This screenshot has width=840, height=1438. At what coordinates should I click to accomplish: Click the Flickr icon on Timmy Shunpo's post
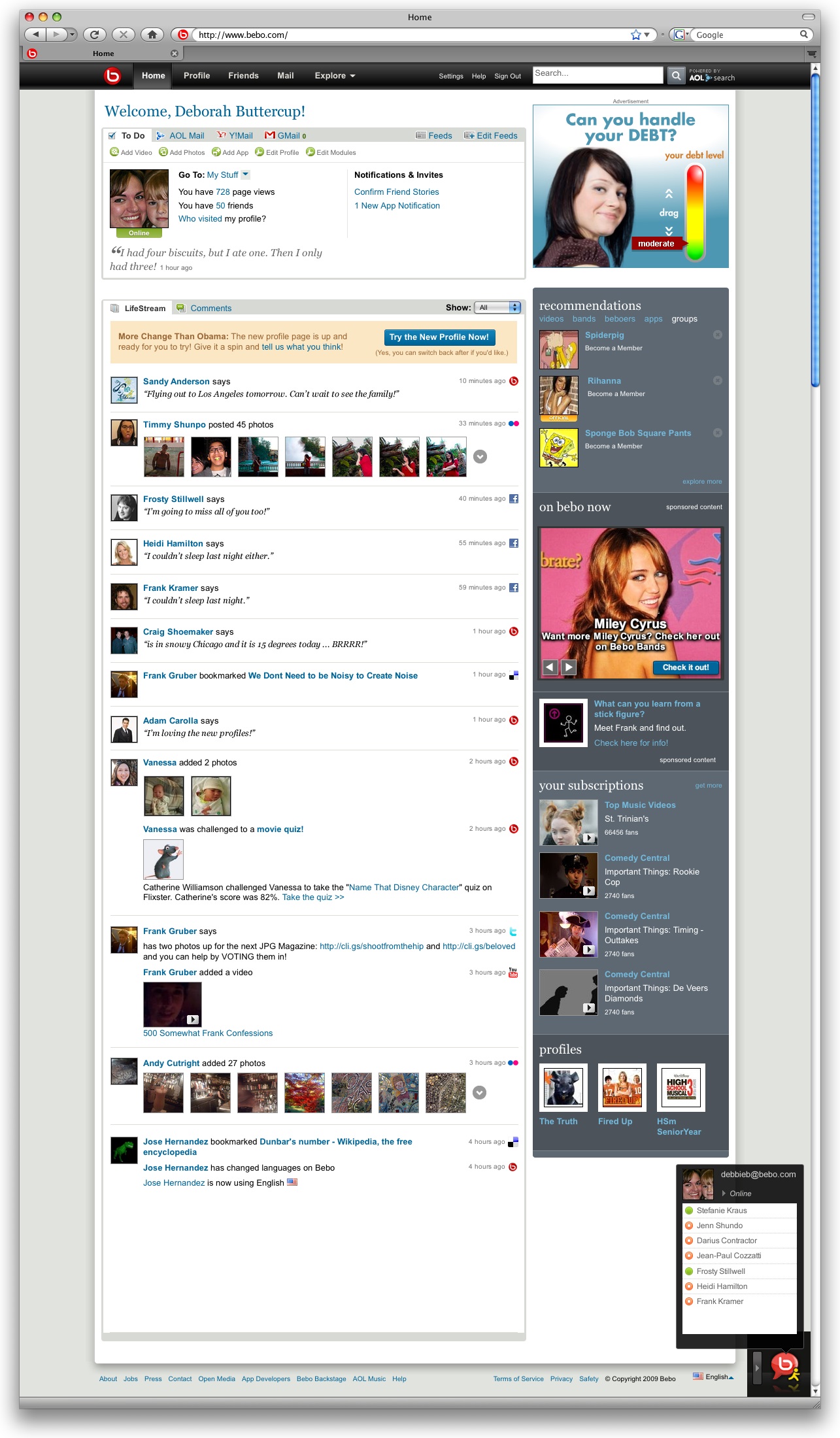pyautogui.click(x=513, y=424)
